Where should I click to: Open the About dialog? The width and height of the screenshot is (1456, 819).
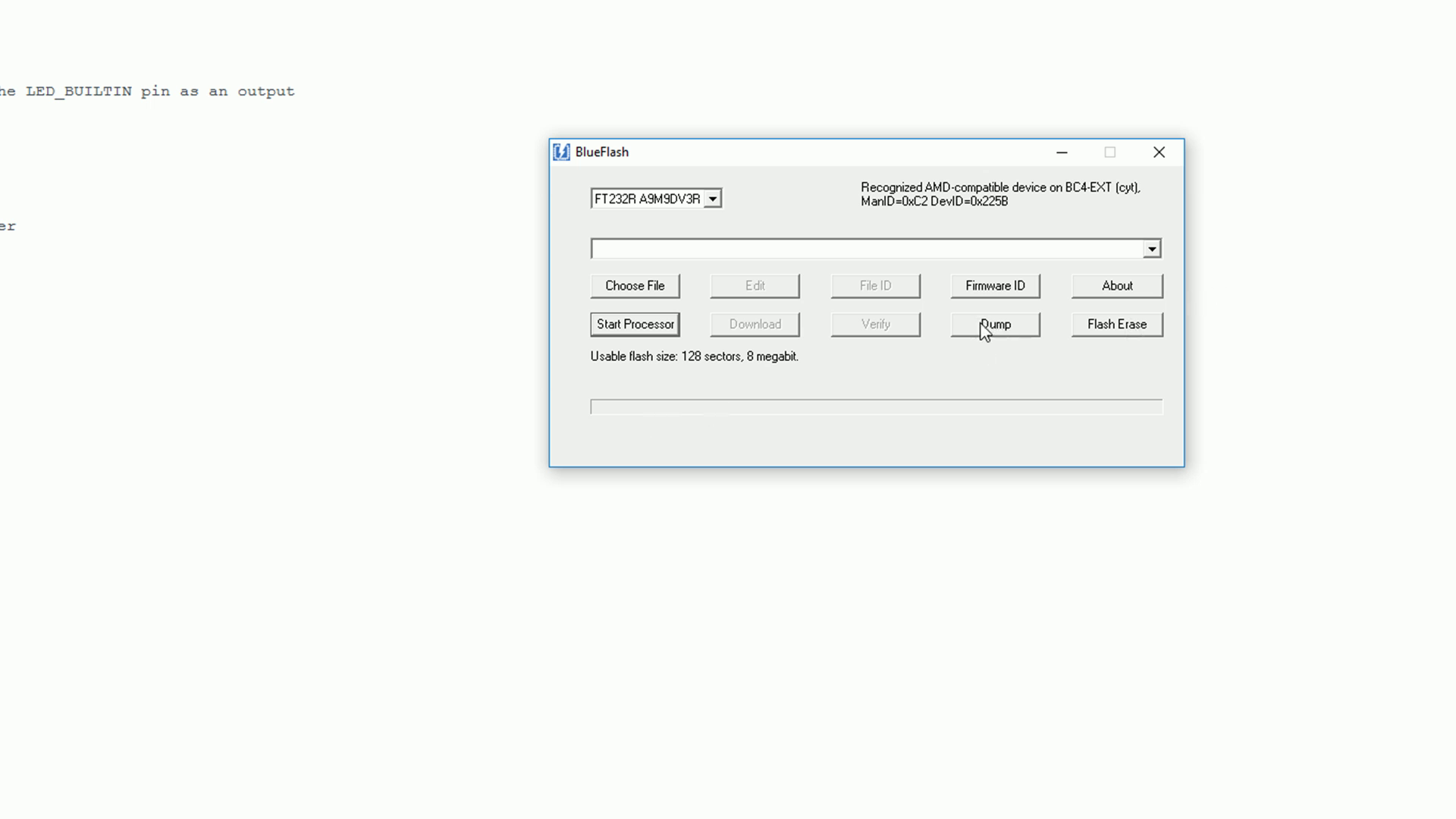coord(1116,286)
